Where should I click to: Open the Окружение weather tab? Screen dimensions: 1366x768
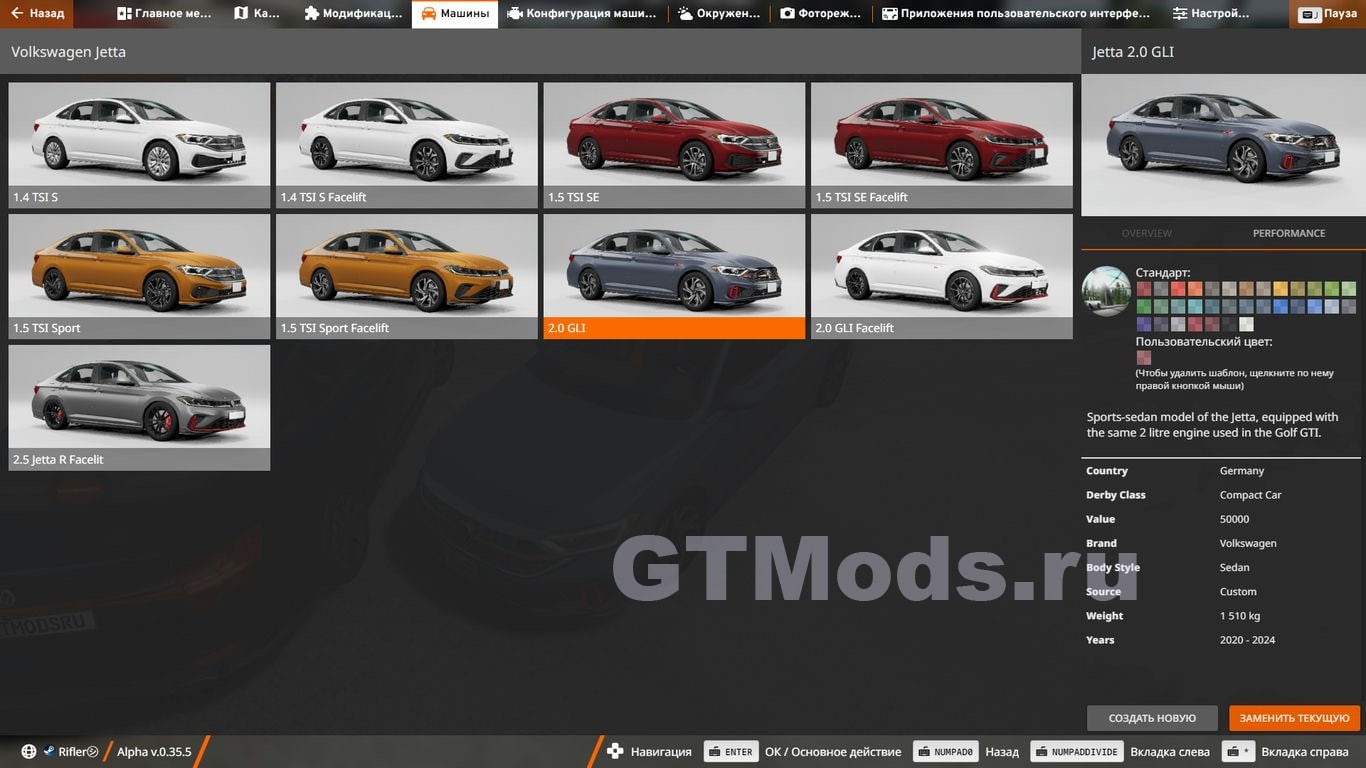point(719,14)
